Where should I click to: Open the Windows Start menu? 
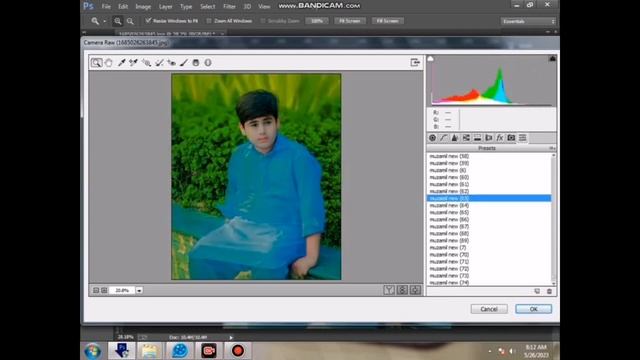[x=93, y=351]
